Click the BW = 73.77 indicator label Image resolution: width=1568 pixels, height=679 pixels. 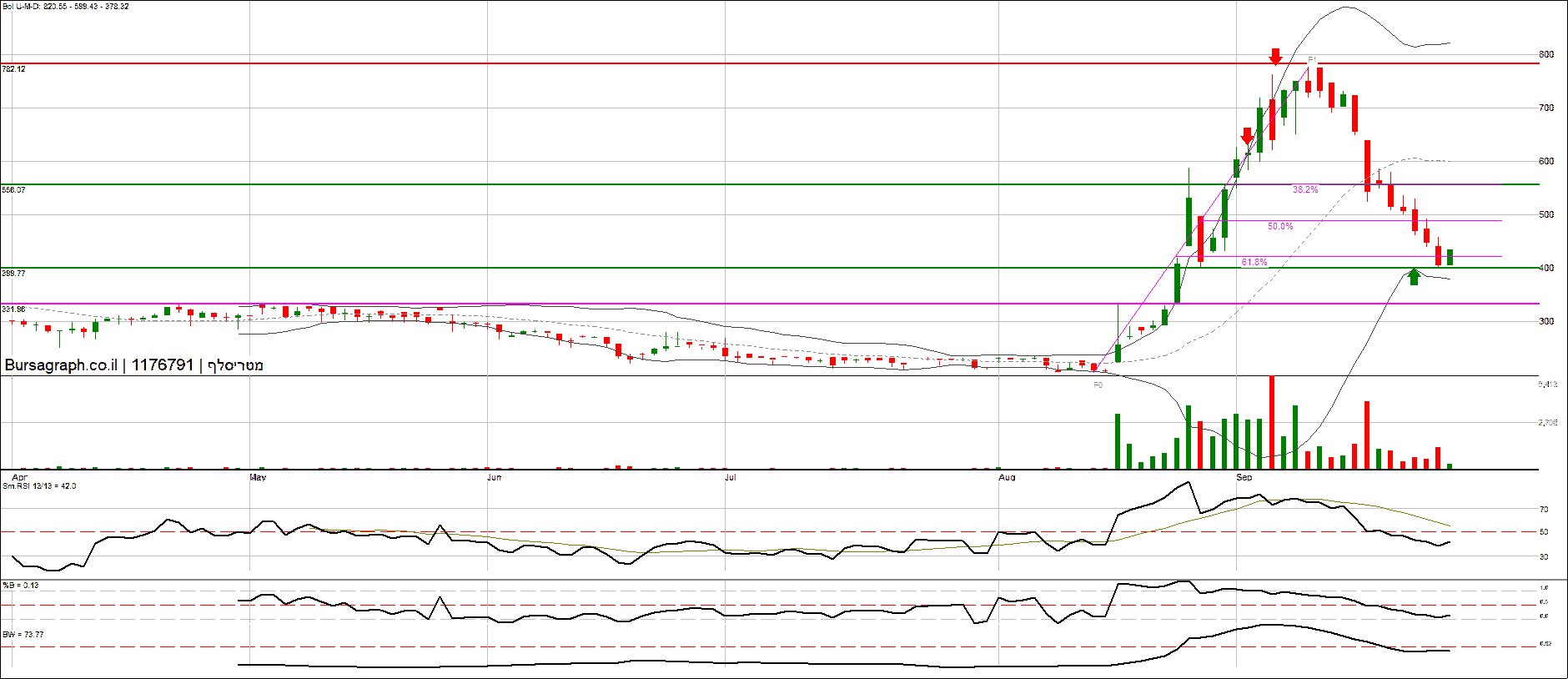pyautogui.click(x=23, y=635)
